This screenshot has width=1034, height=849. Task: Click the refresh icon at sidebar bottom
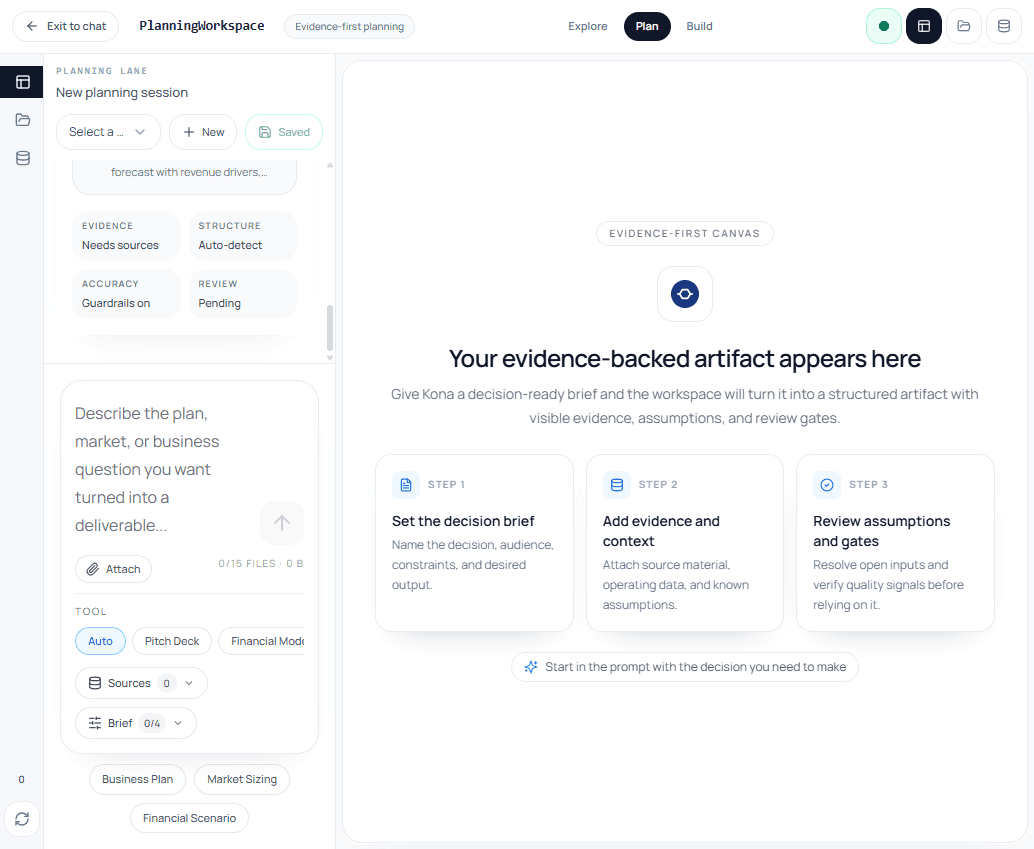point(22,819)
